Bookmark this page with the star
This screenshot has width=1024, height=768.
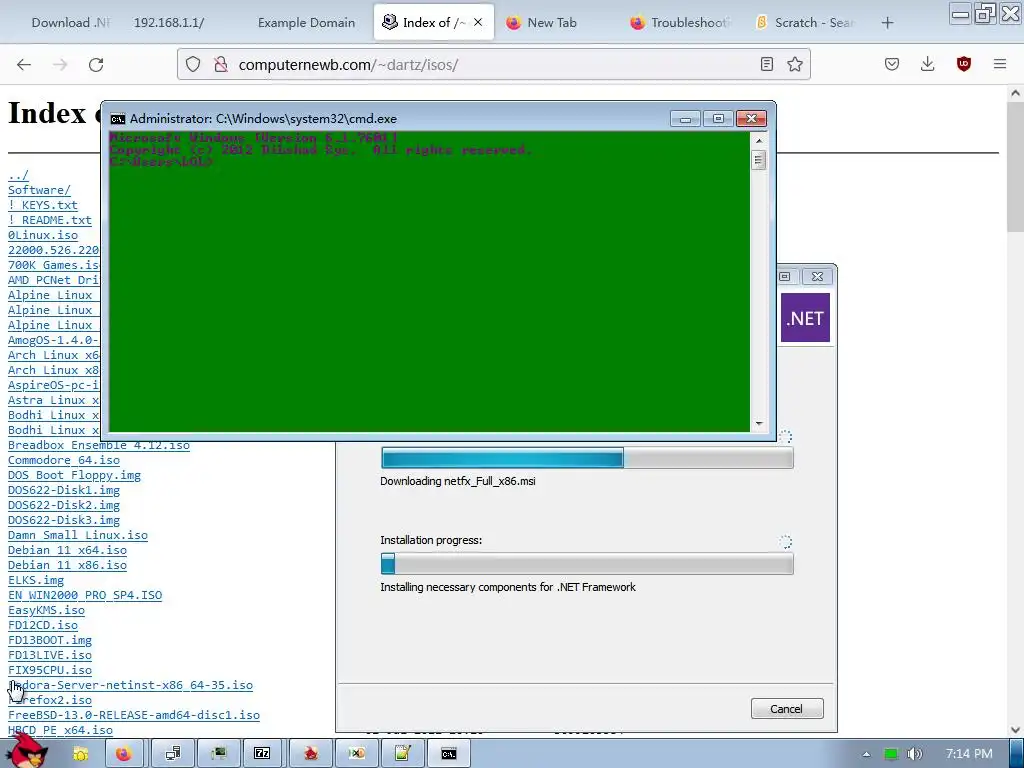pos(795,64)
